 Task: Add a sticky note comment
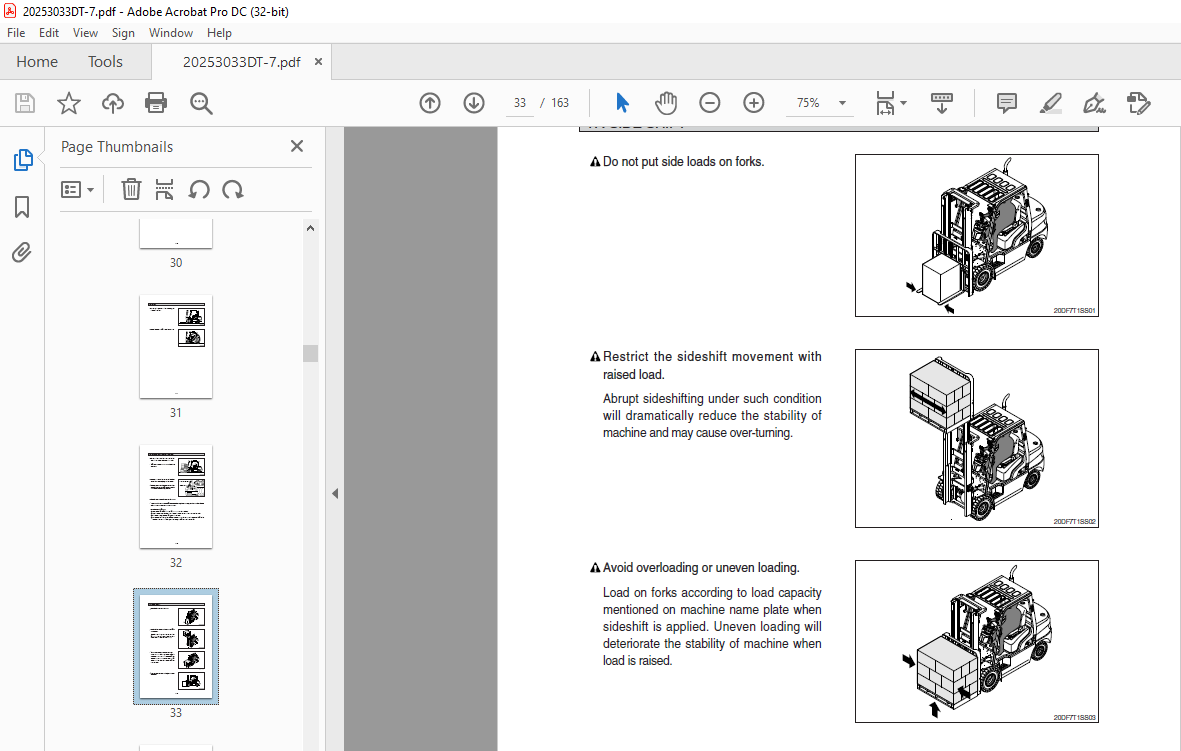tap(1006, 103)
